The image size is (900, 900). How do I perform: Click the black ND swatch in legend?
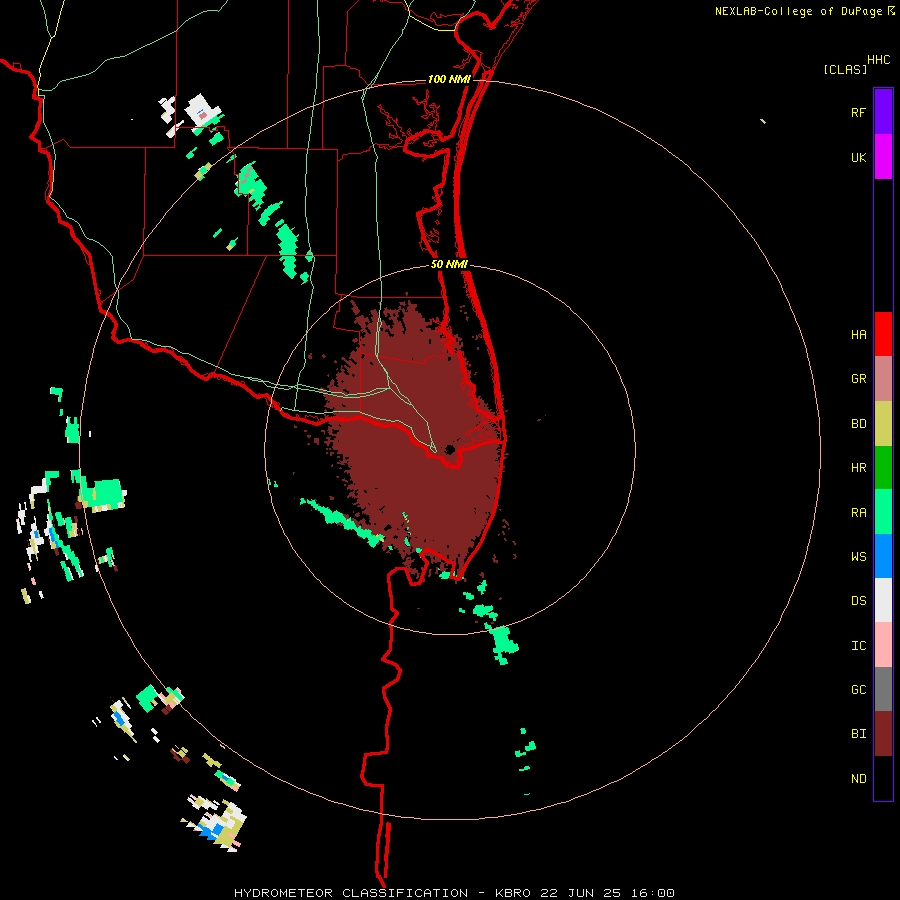[x=883, y=778]
